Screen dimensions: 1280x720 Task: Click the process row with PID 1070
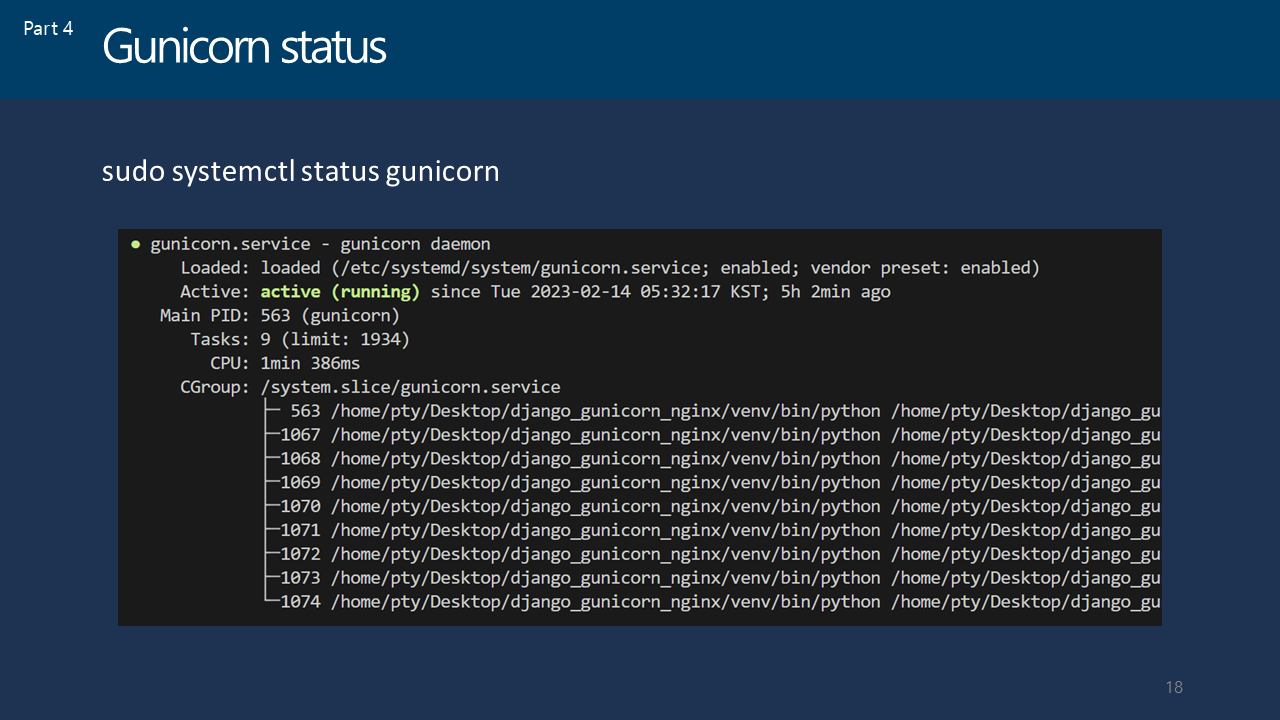713,506
